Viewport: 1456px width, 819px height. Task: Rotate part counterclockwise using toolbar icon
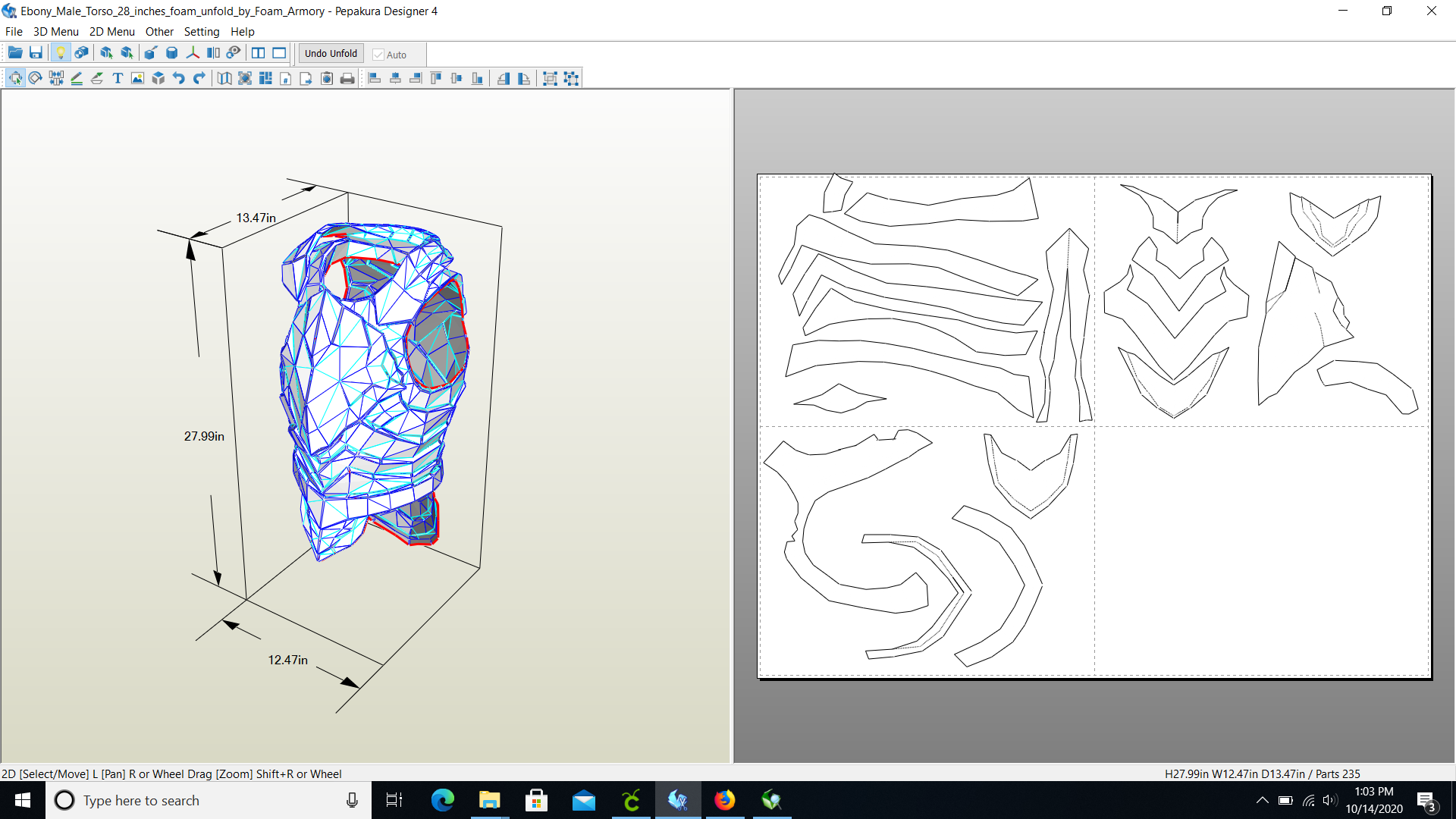point(504,78)
